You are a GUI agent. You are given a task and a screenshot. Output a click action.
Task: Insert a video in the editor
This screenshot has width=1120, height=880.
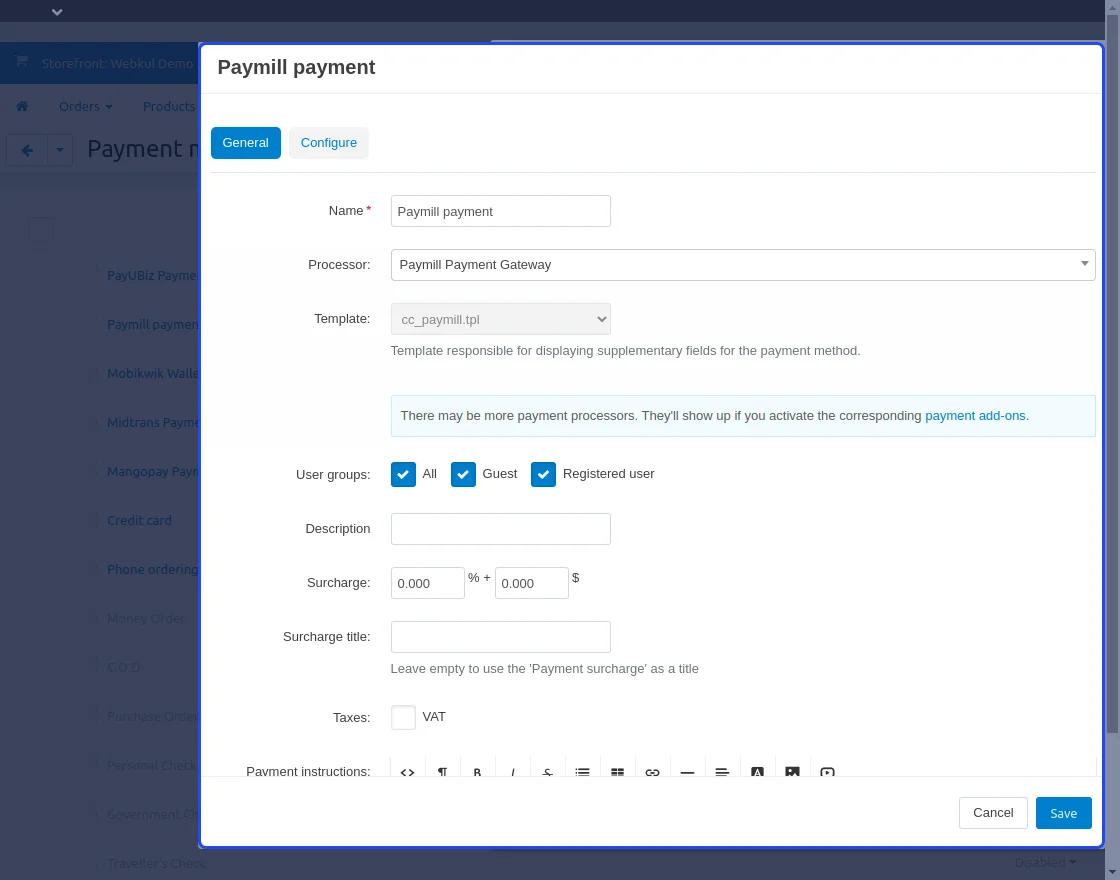click(x=827, y=771)
